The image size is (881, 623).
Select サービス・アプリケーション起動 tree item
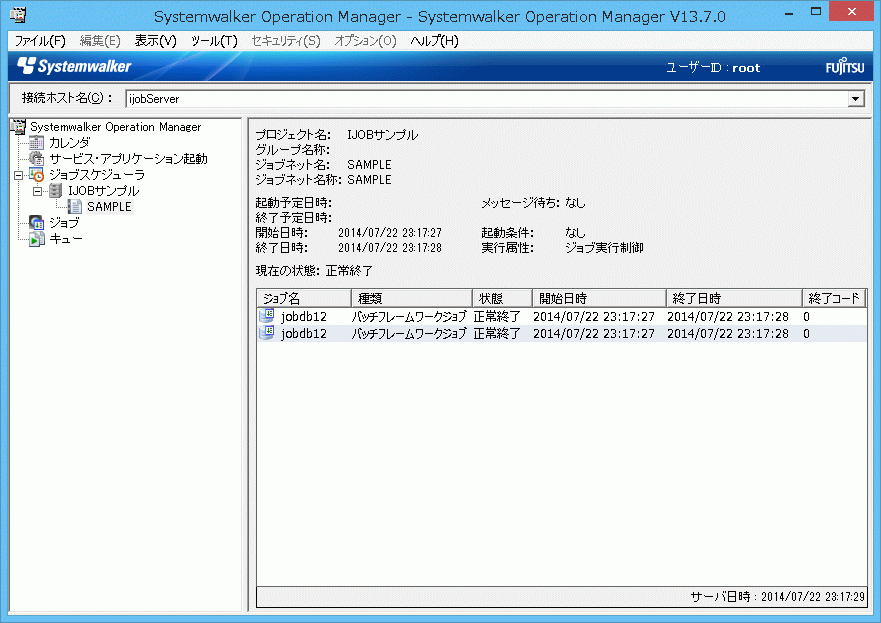128,159
